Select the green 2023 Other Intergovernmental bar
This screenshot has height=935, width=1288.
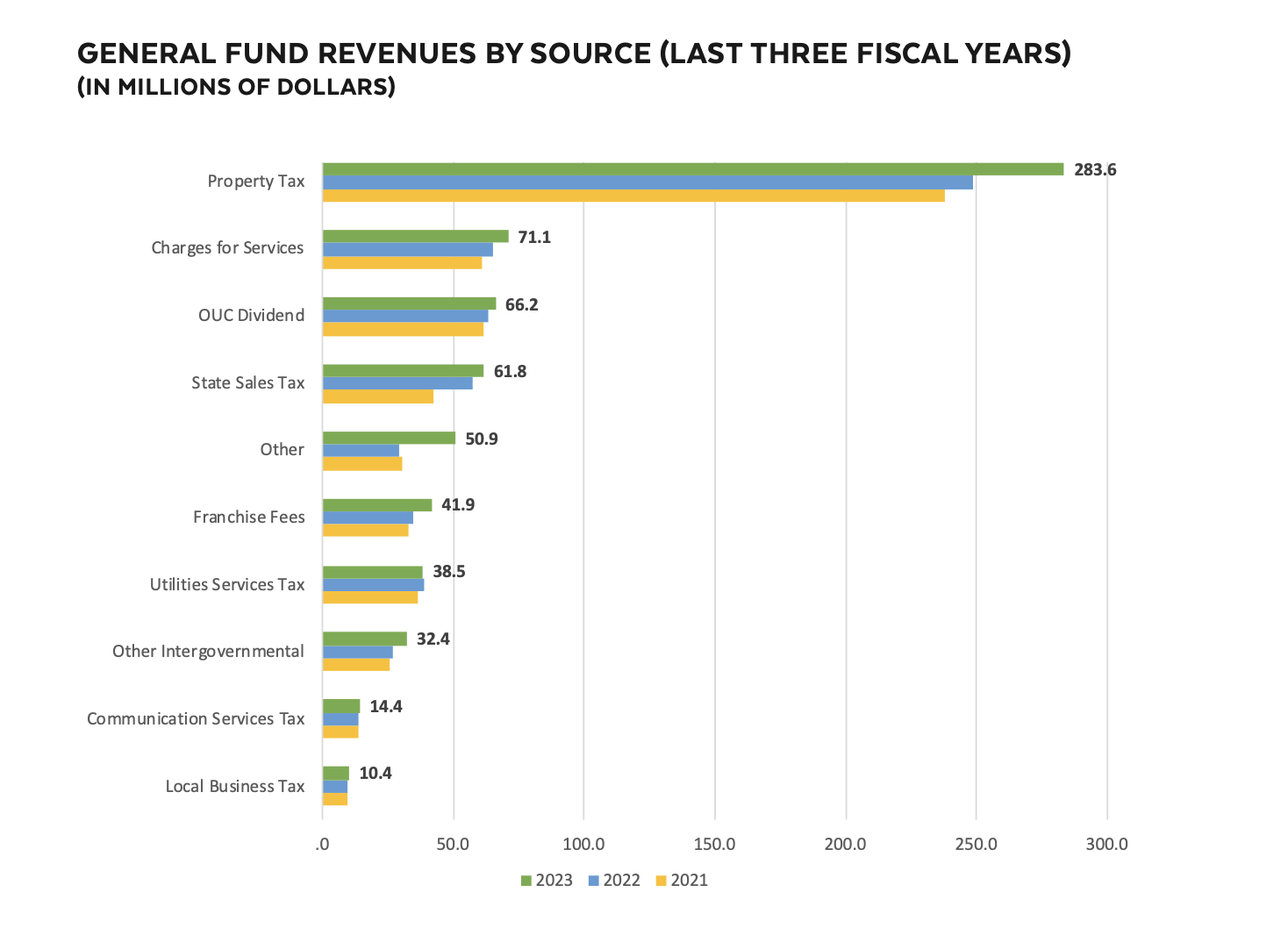pos(365,639)
